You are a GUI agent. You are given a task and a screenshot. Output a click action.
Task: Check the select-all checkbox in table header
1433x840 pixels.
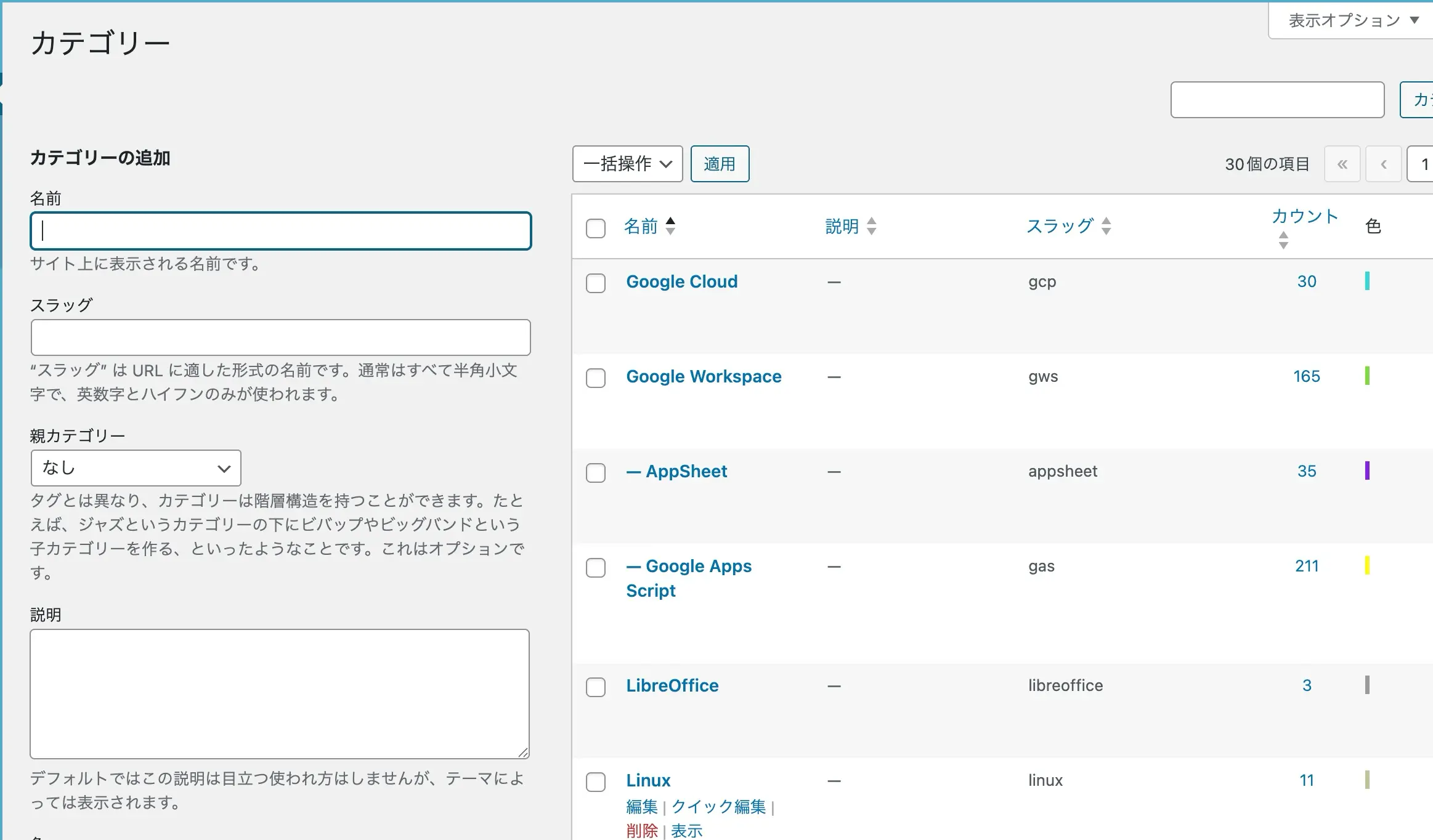point(595,228)
